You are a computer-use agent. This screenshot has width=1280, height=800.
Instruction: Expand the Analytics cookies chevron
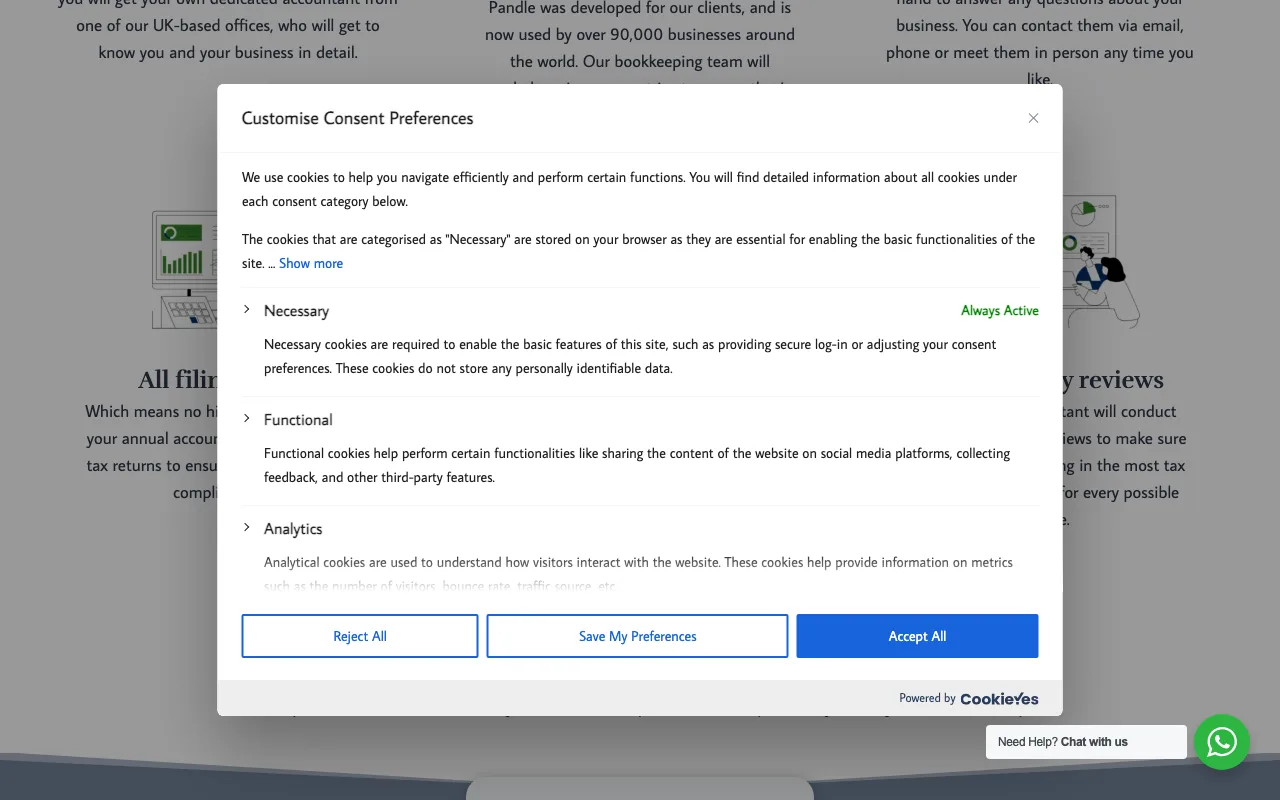click(247, 528)
